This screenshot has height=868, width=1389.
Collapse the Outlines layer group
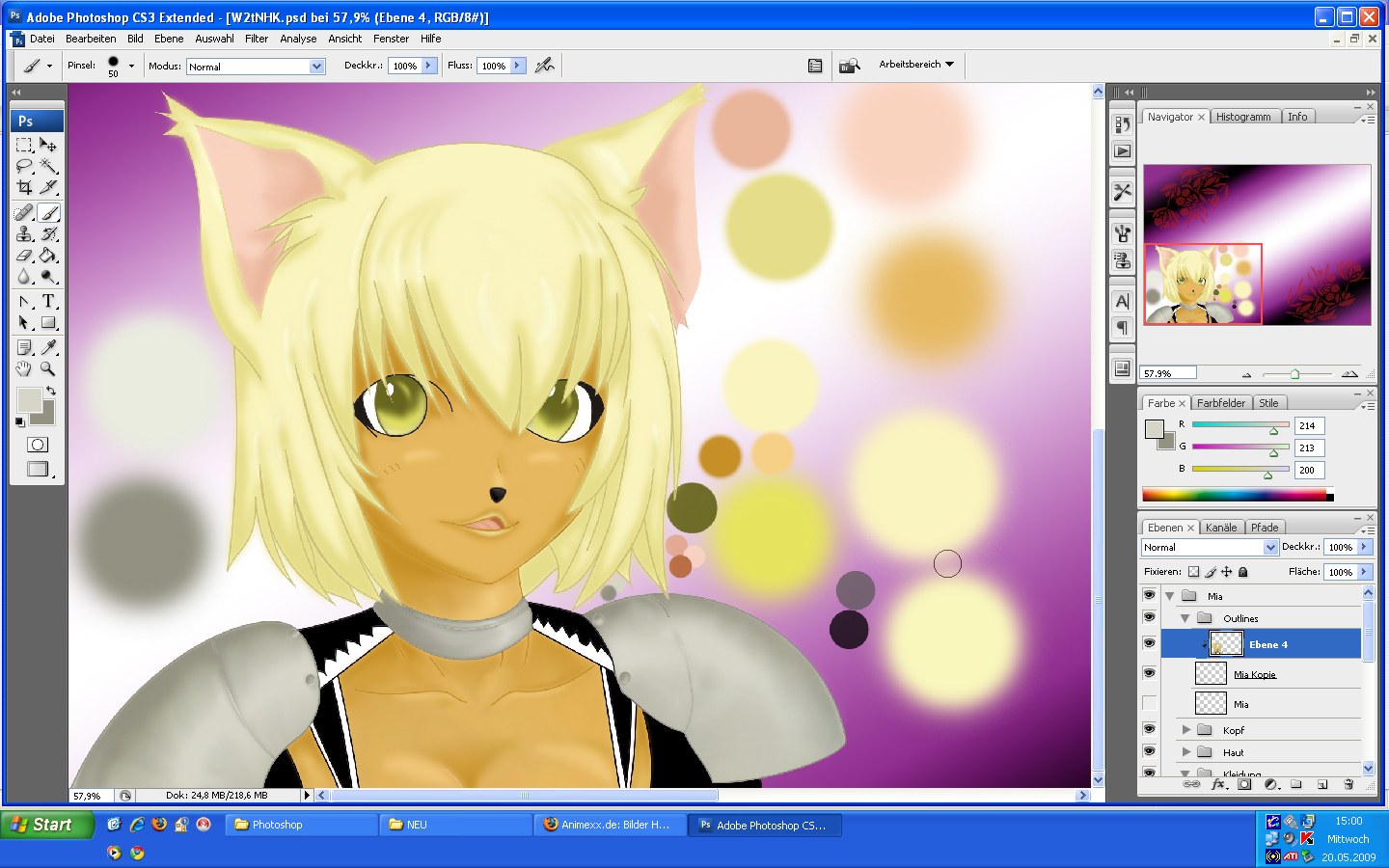pos(1185,618)
